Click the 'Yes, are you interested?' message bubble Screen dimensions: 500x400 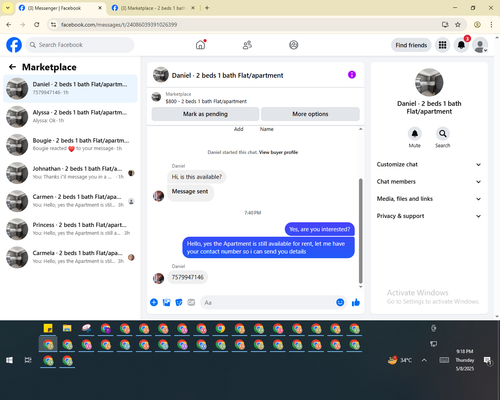319,229
